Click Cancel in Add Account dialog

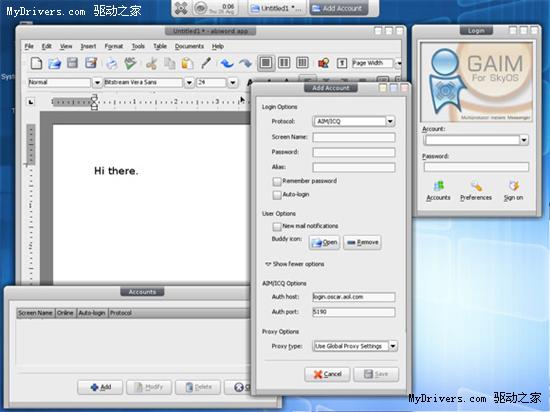tap(327, 374)
